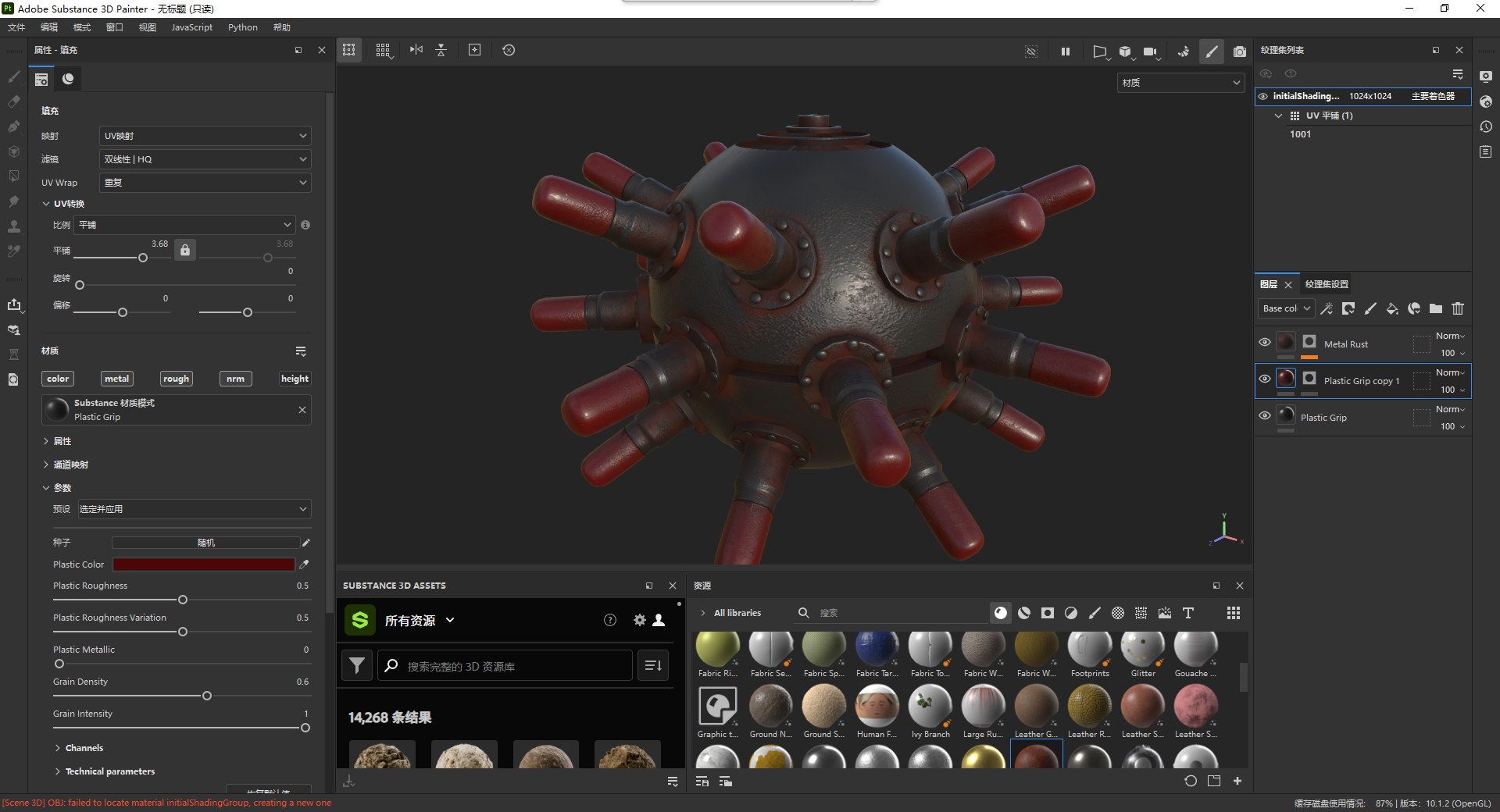1500x812 pixels.
Task: Toggle symmetry mirror icon in viewport toolbar
Action: tap(416, 50)
